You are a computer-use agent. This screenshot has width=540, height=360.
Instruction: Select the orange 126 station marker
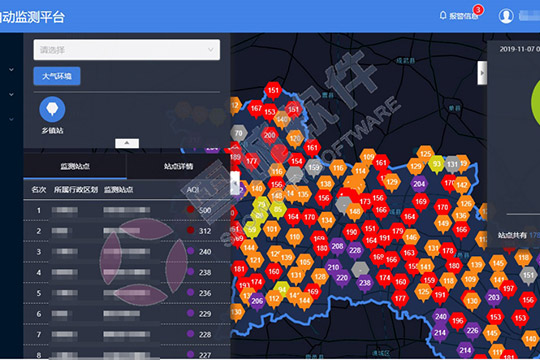tap(466, 204)
